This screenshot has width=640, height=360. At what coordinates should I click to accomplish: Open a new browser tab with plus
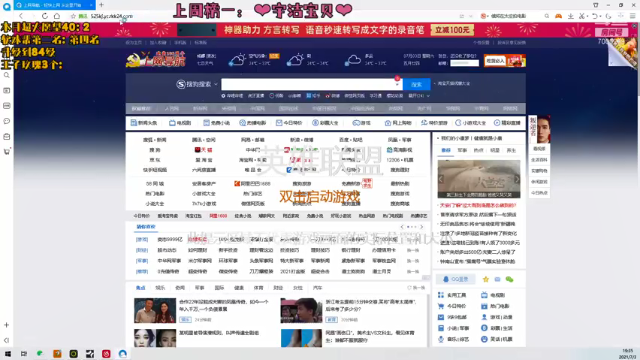[x=101, y=5]
